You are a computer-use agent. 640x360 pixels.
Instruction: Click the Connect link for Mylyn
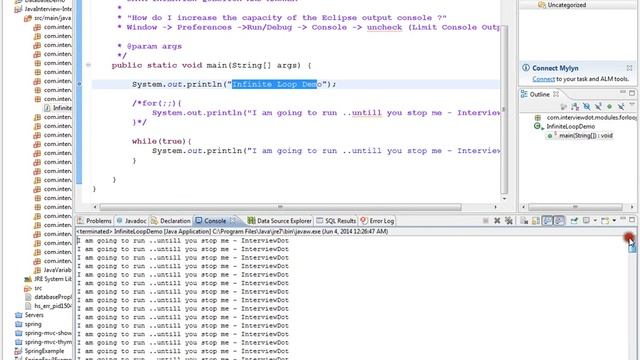tap(543, 79)
